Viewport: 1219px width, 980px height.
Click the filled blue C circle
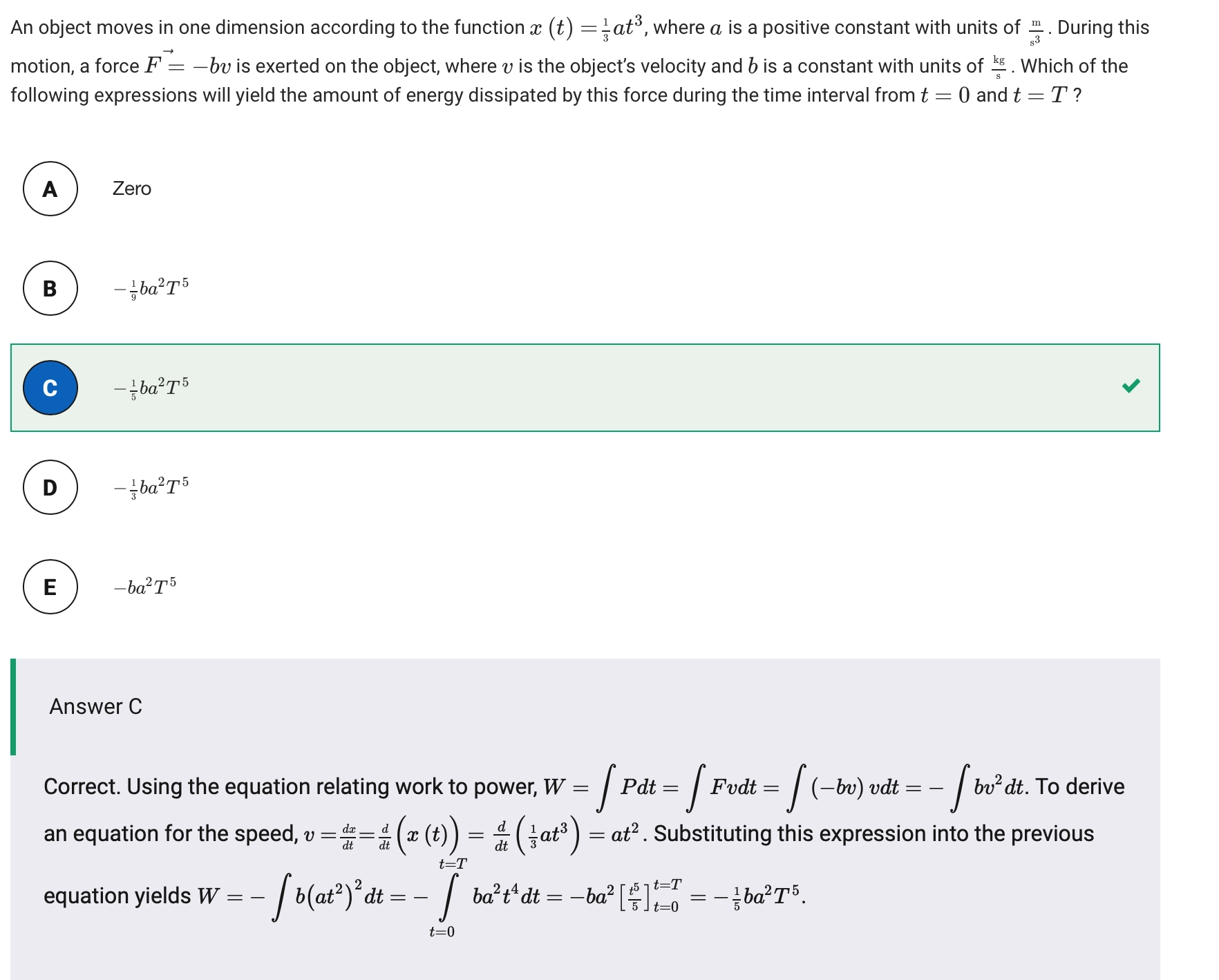click(50, 388)
